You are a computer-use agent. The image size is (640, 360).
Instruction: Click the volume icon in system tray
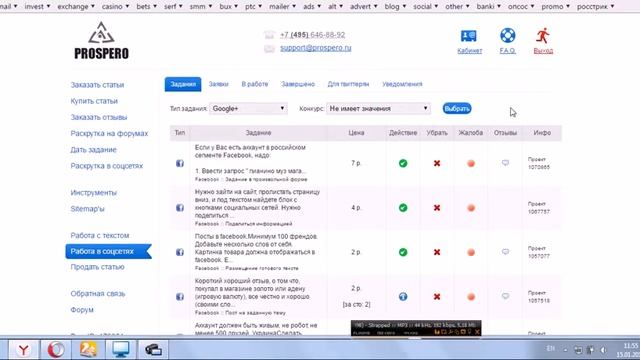click(x=604, y=350)
